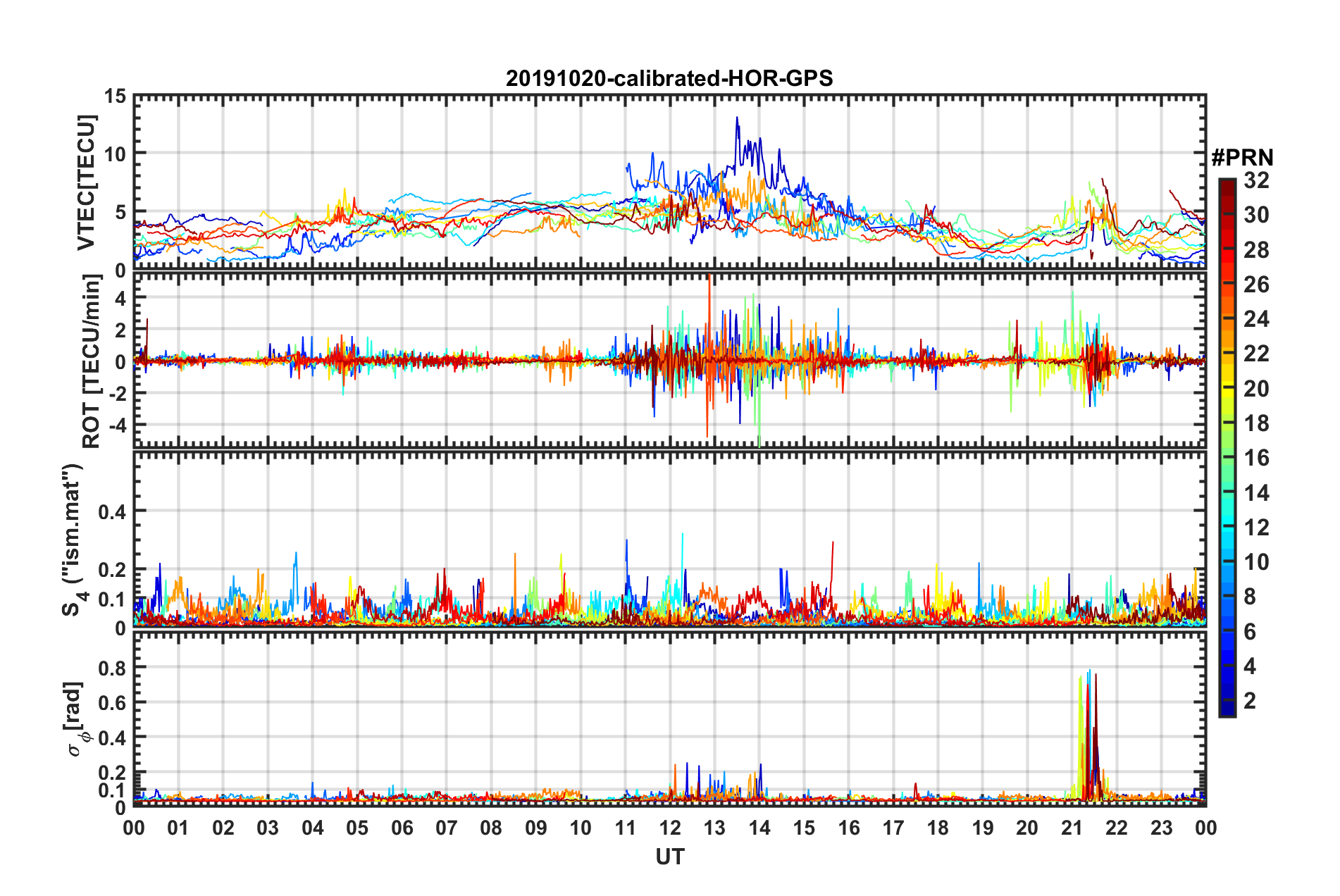Select colorbar tick label 24

(x=1256, y=319)
